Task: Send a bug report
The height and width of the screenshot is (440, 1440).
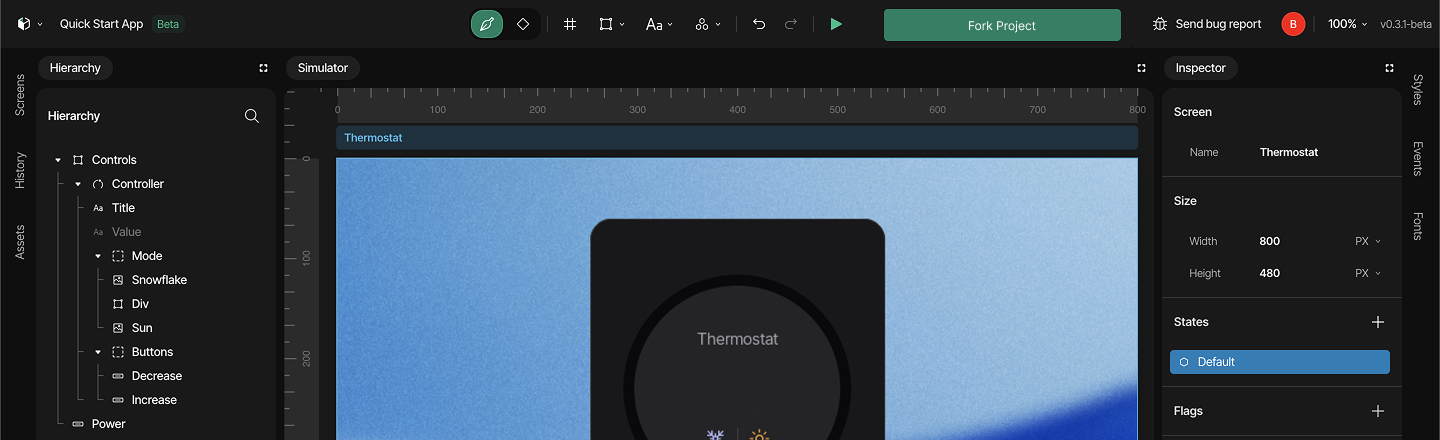Action: coord(1207,24)
